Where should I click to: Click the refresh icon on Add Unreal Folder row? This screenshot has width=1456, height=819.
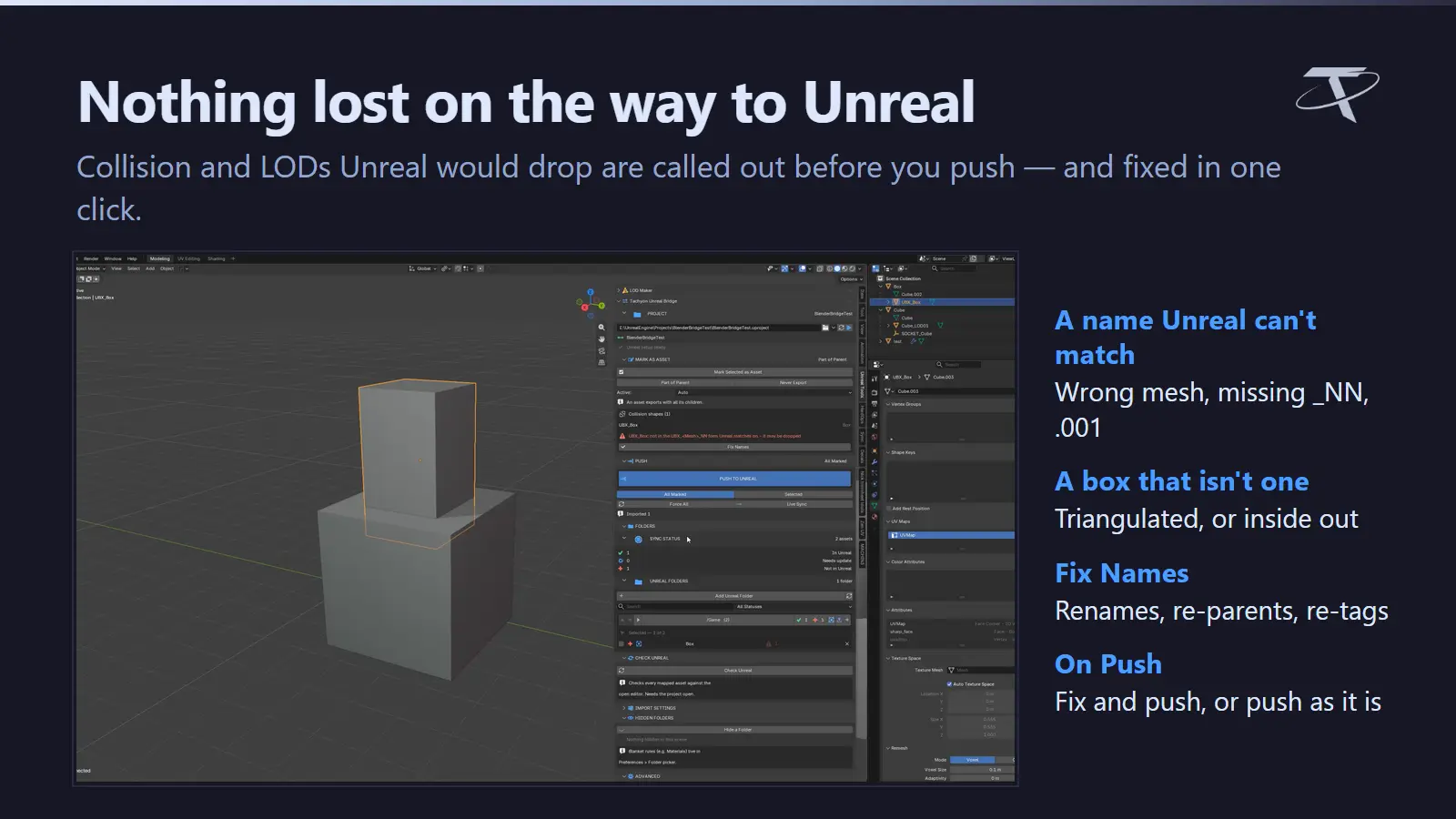tap(849, 596)
